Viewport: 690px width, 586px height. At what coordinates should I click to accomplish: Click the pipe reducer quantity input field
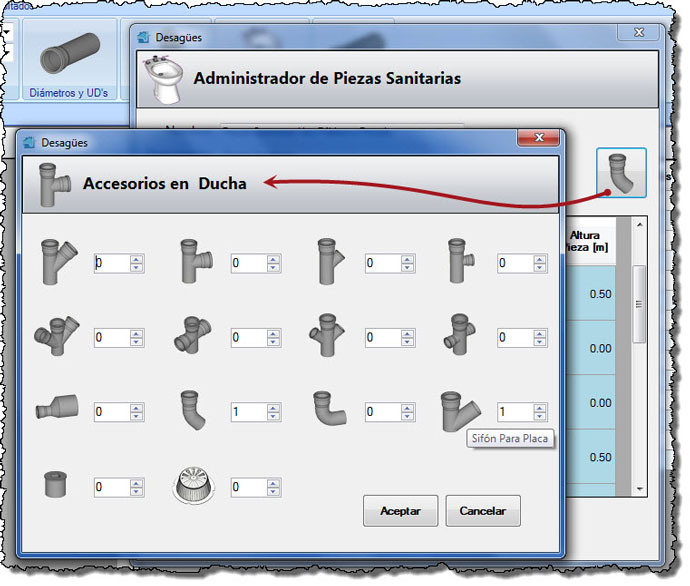pyautogui.click(x=111, y=411)
